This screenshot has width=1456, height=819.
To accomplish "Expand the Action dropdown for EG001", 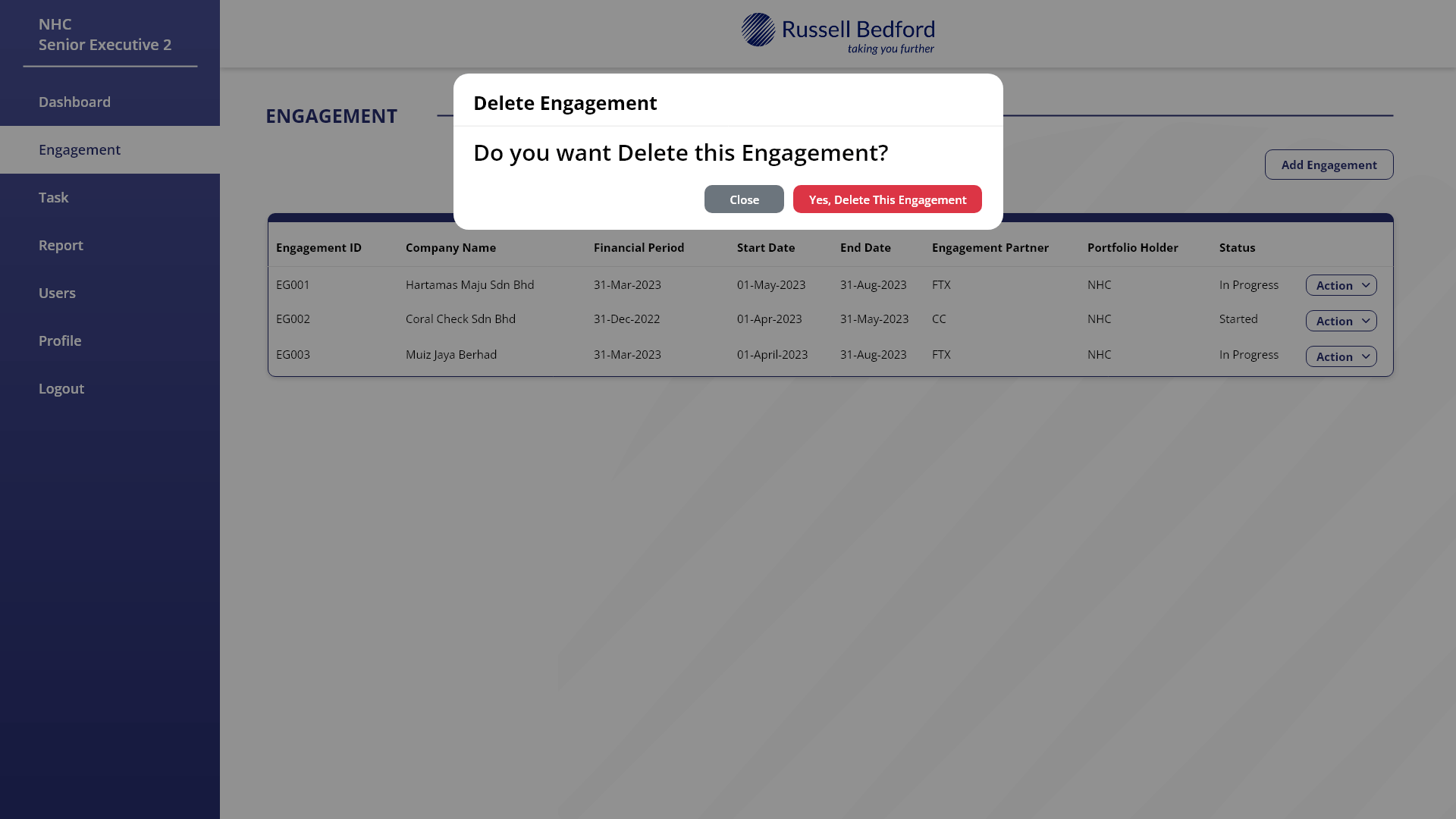I will click(x=1341, y=285).
